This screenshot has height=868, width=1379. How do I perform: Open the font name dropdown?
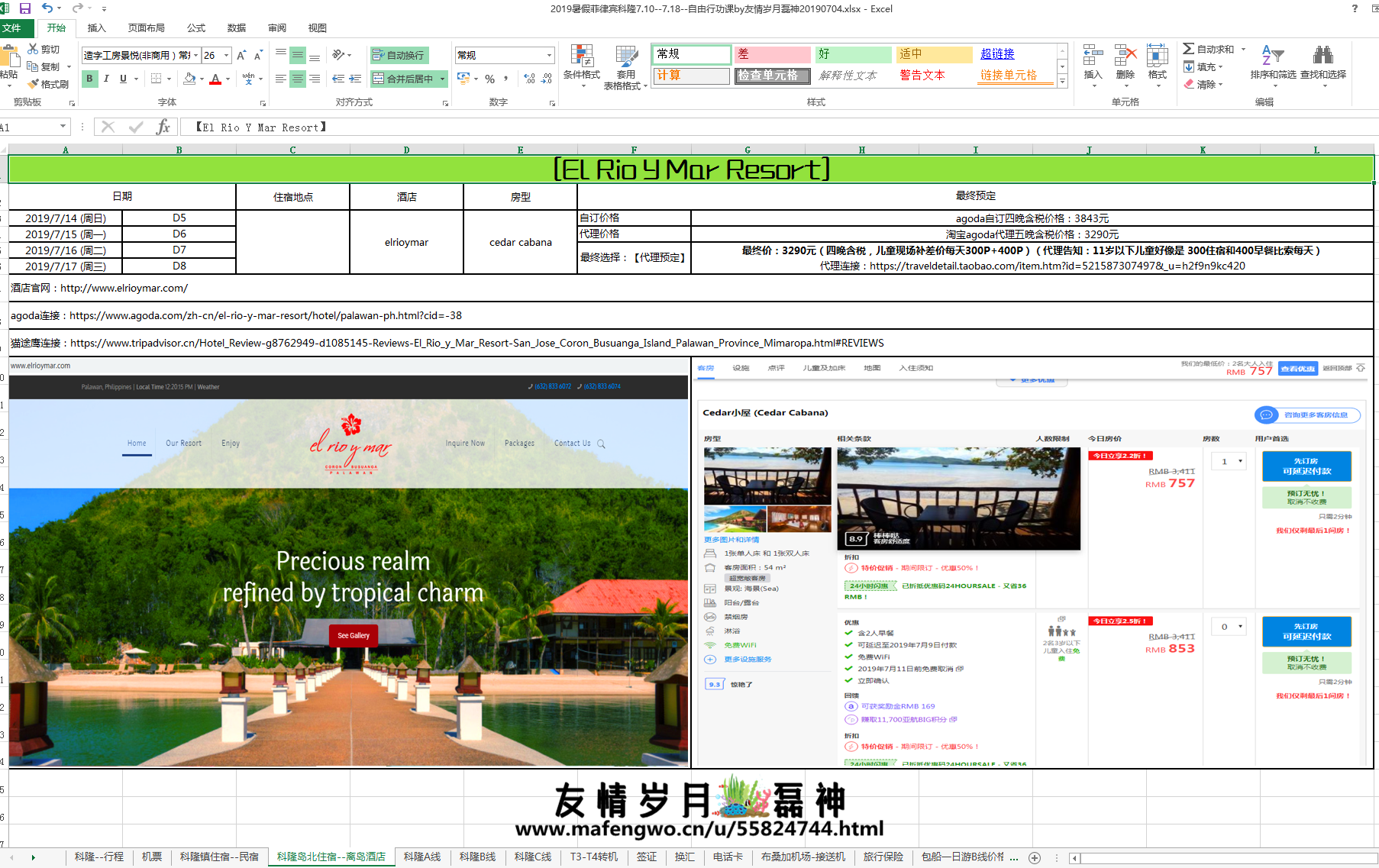[x=196, y=55]
